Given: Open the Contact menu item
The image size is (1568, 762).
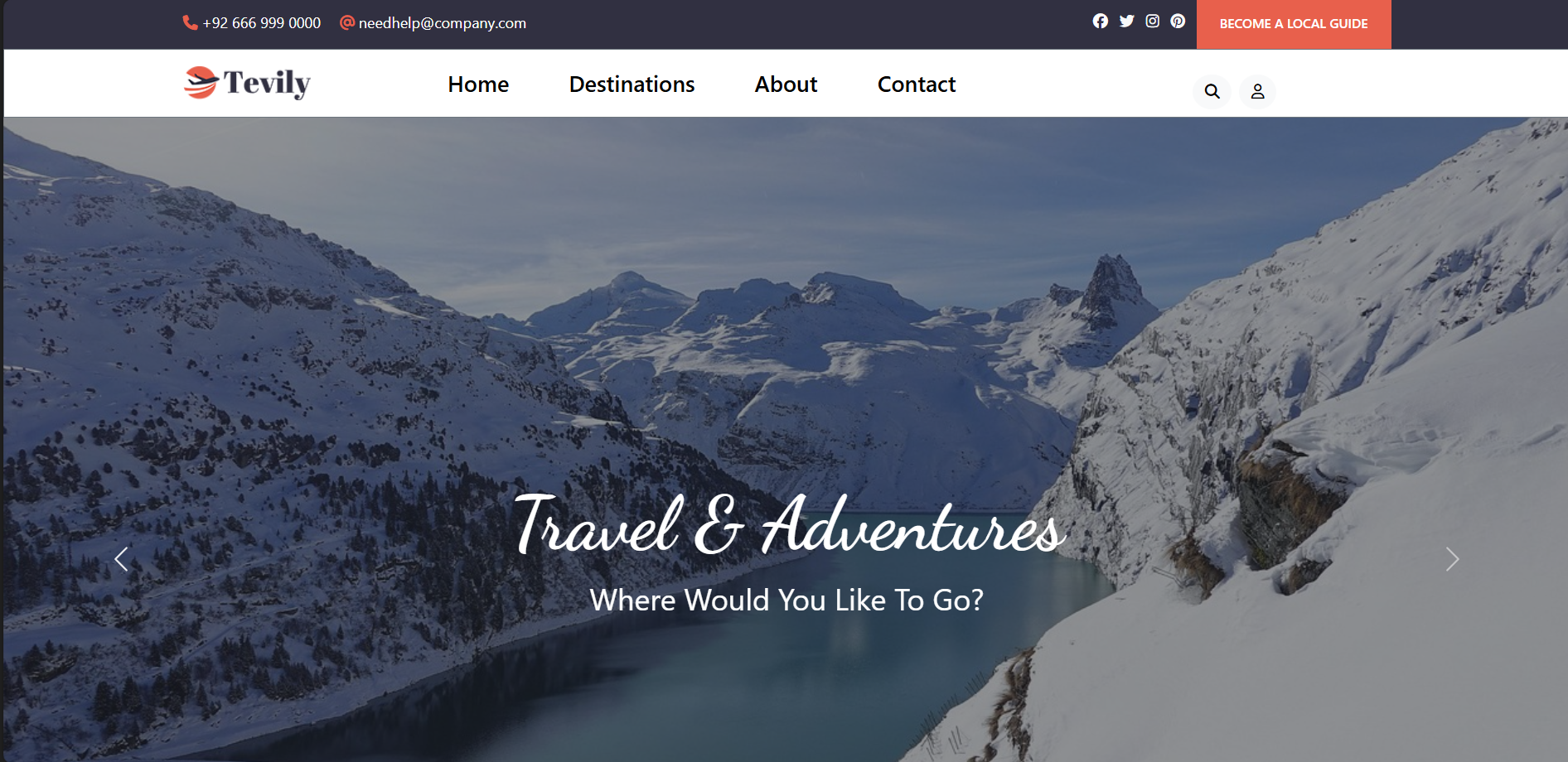Looking at the screenshot, I should click(917, 84).
